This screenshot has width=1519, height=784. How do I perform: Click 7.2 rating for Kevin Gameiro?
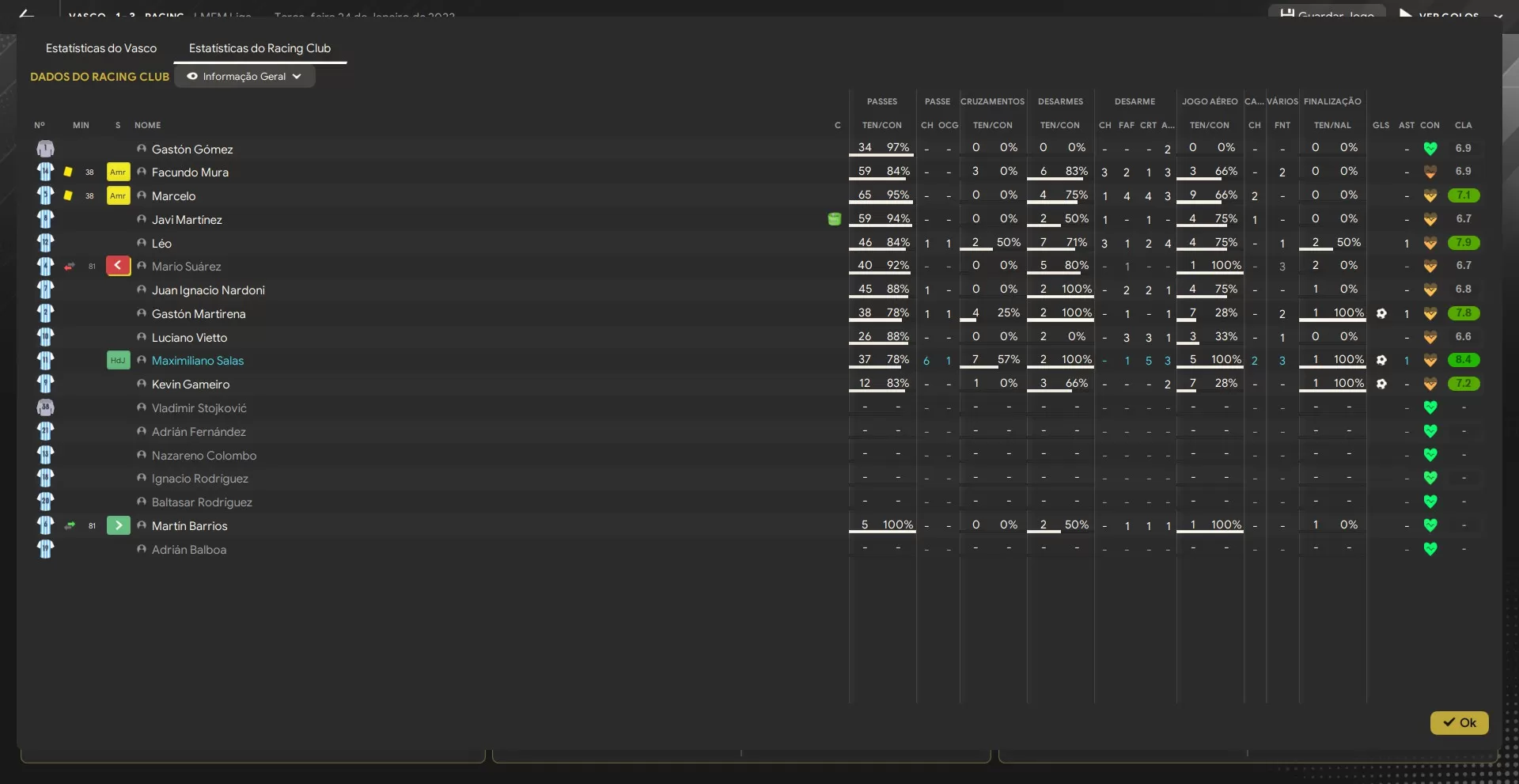(x=1464, y=384)
